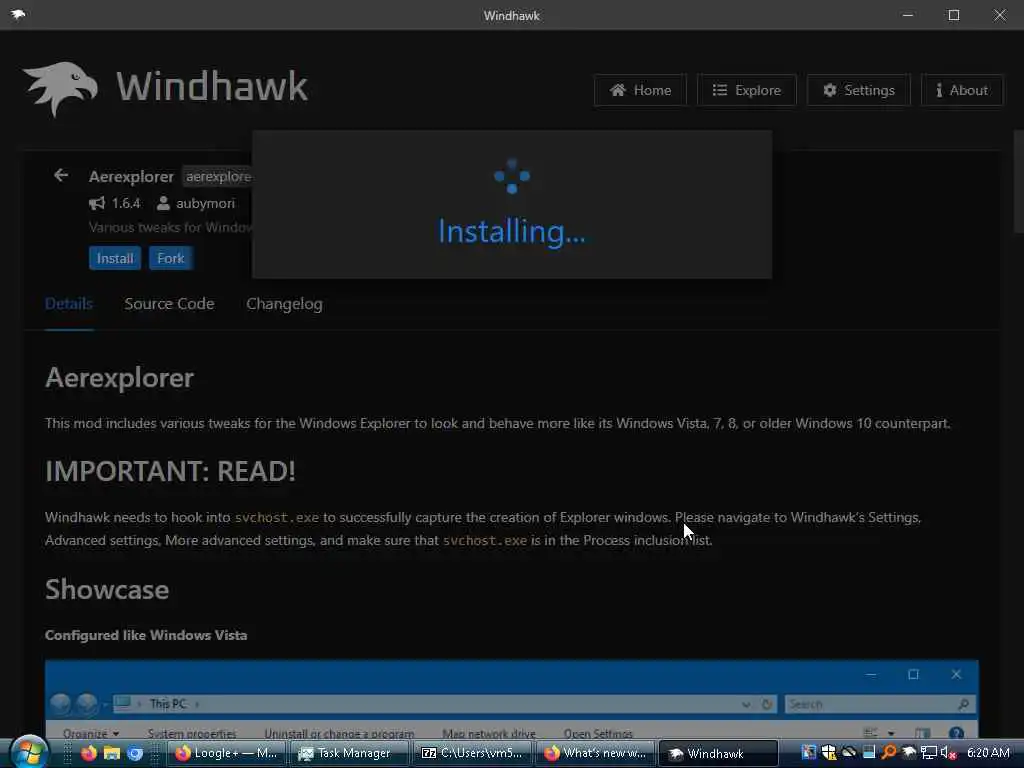
Task: Open the Vista-style Explorer showcase screenshot
Action: [x=512, y=699]
